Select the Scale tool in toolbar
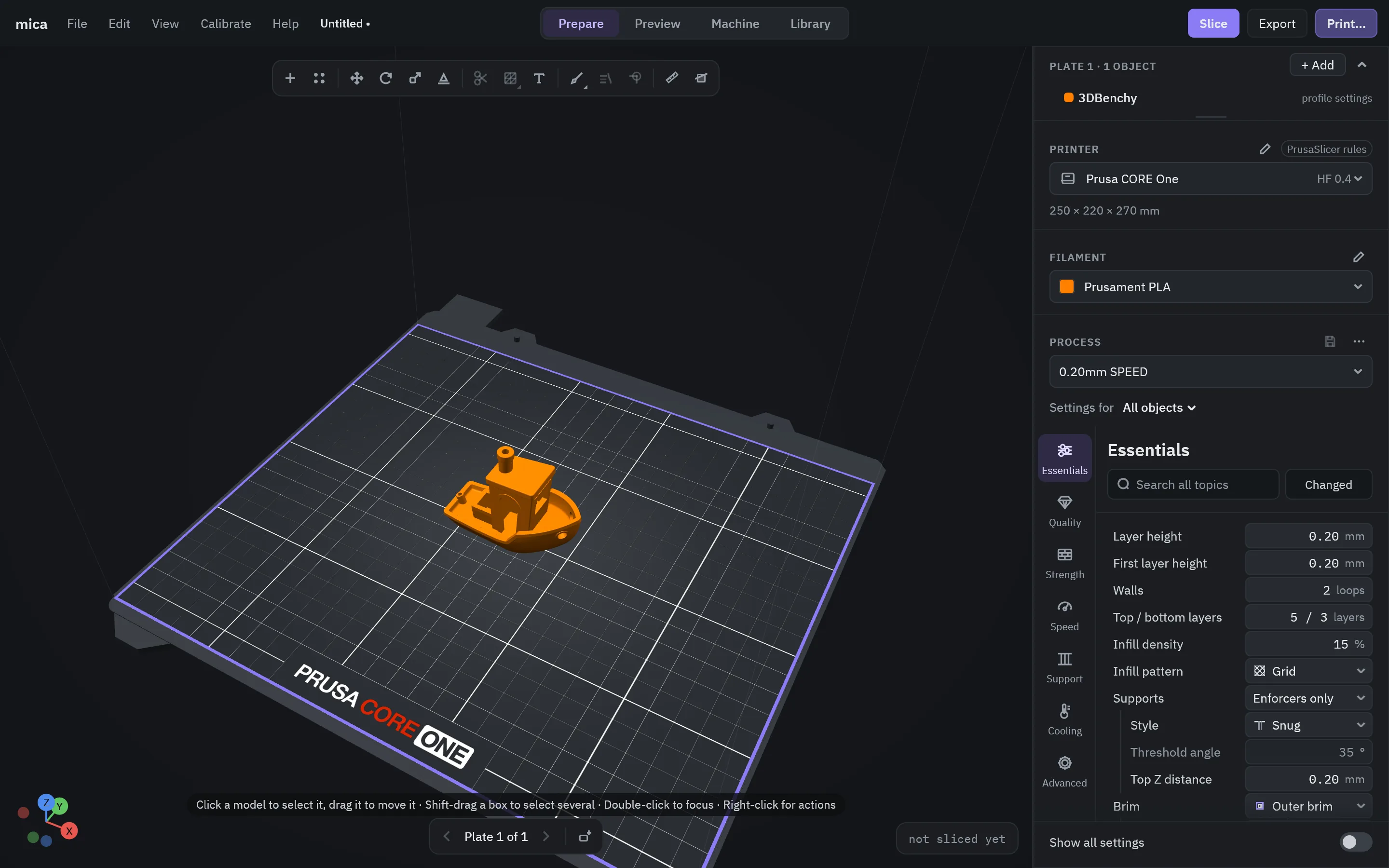The width and height of the screenshot is (1389, 868). [414, 78]
